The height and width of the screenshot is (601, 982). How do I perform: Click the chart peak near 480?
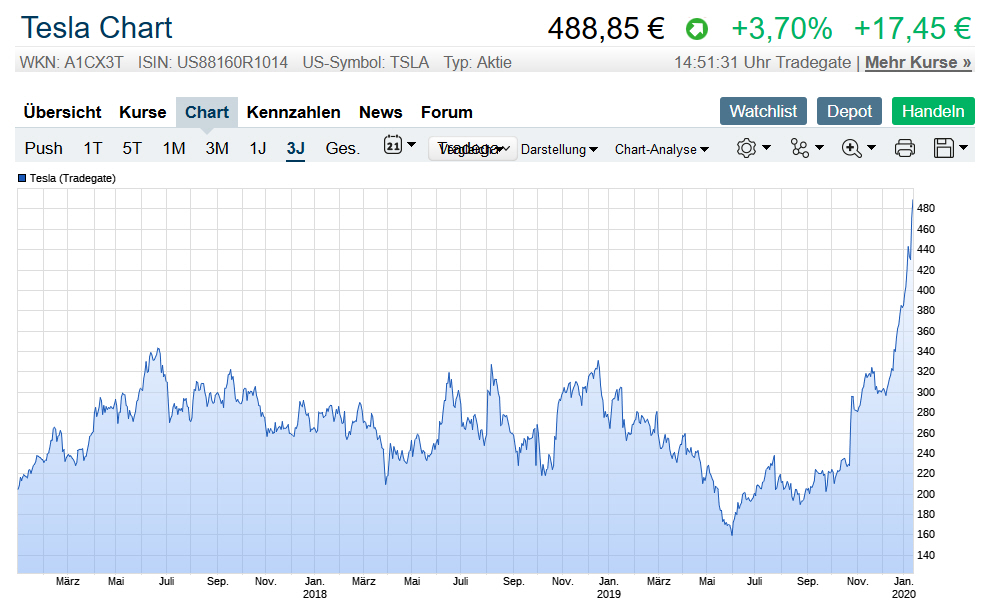point(912,201)
